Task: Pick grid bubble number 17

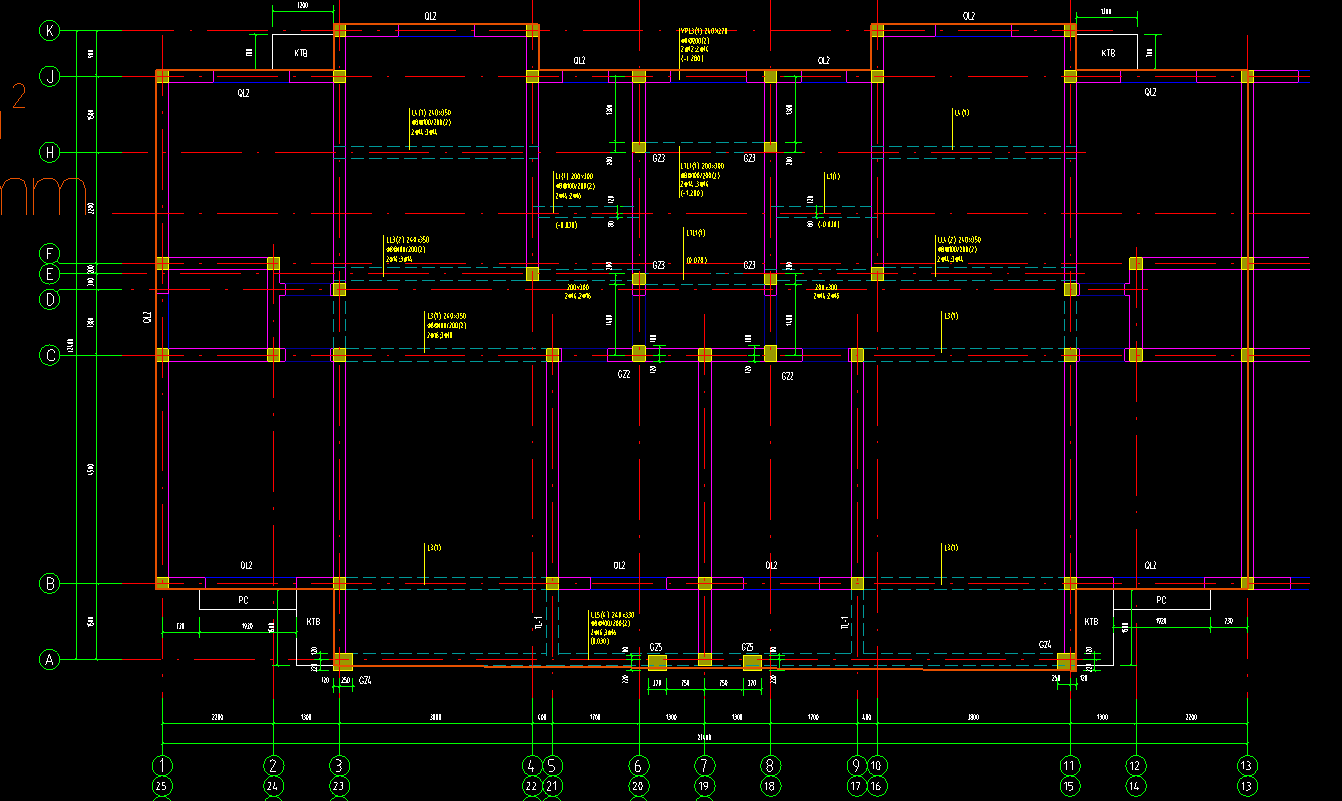Action: click(x=857, y=786)
